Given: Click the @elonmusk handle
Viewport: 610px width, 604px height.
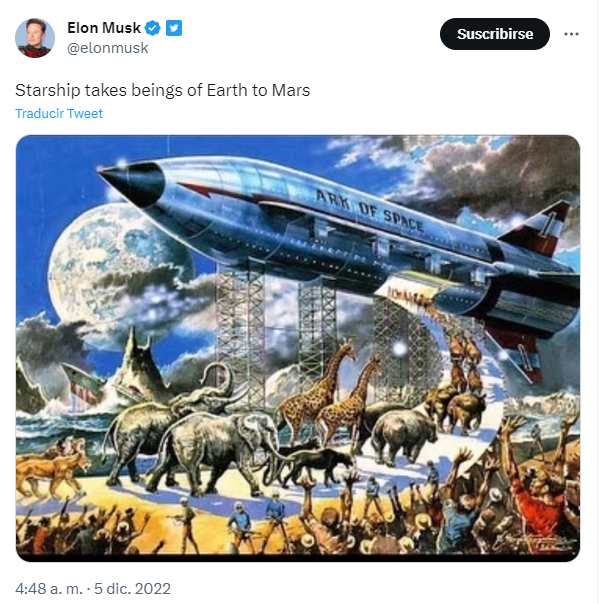Looking at the screenshot, I should (x=108, y=48).
